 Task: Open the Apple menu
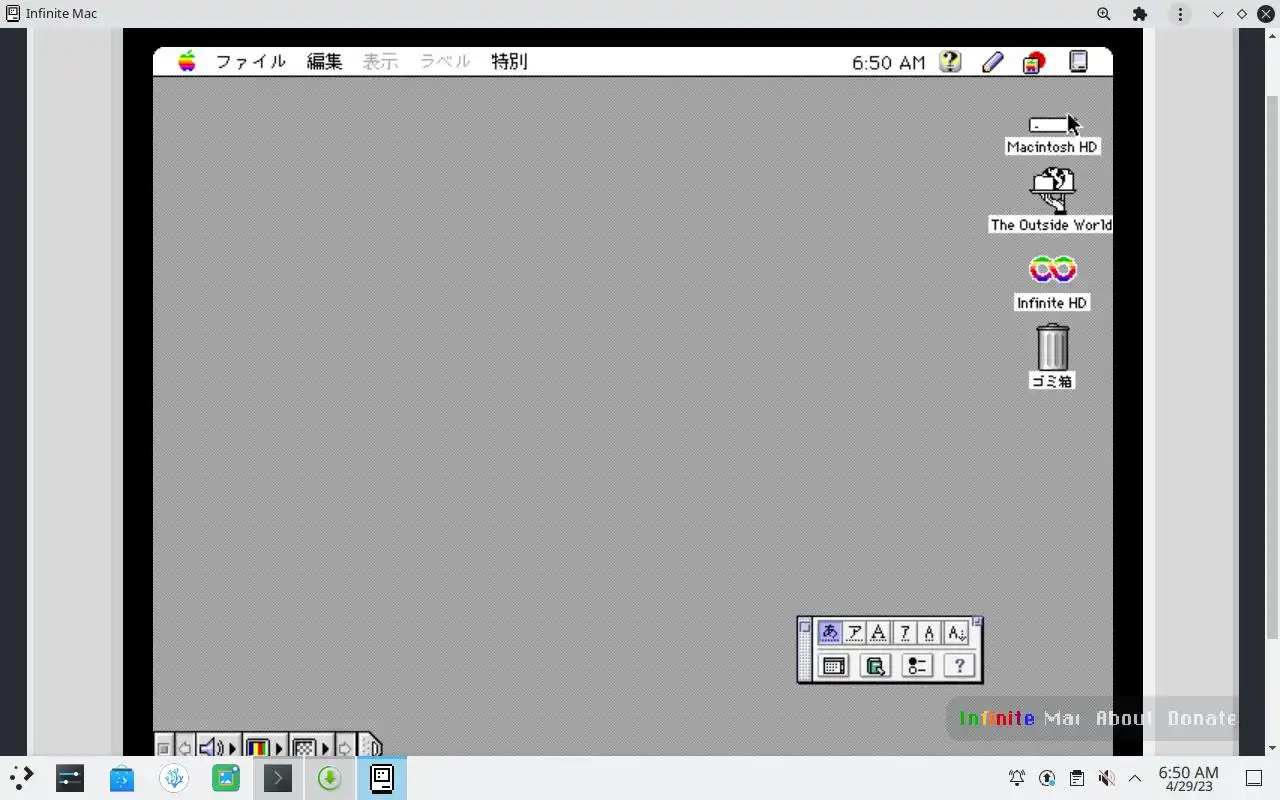tap(187, 62)
